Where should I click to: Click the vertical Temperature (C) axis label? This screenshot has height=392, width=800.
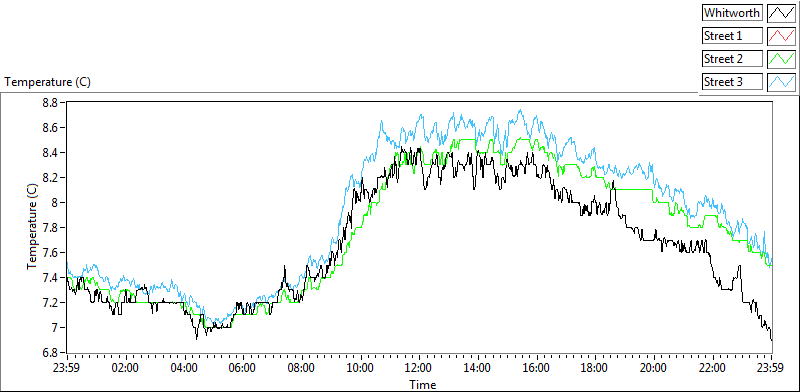pos(32,226)
